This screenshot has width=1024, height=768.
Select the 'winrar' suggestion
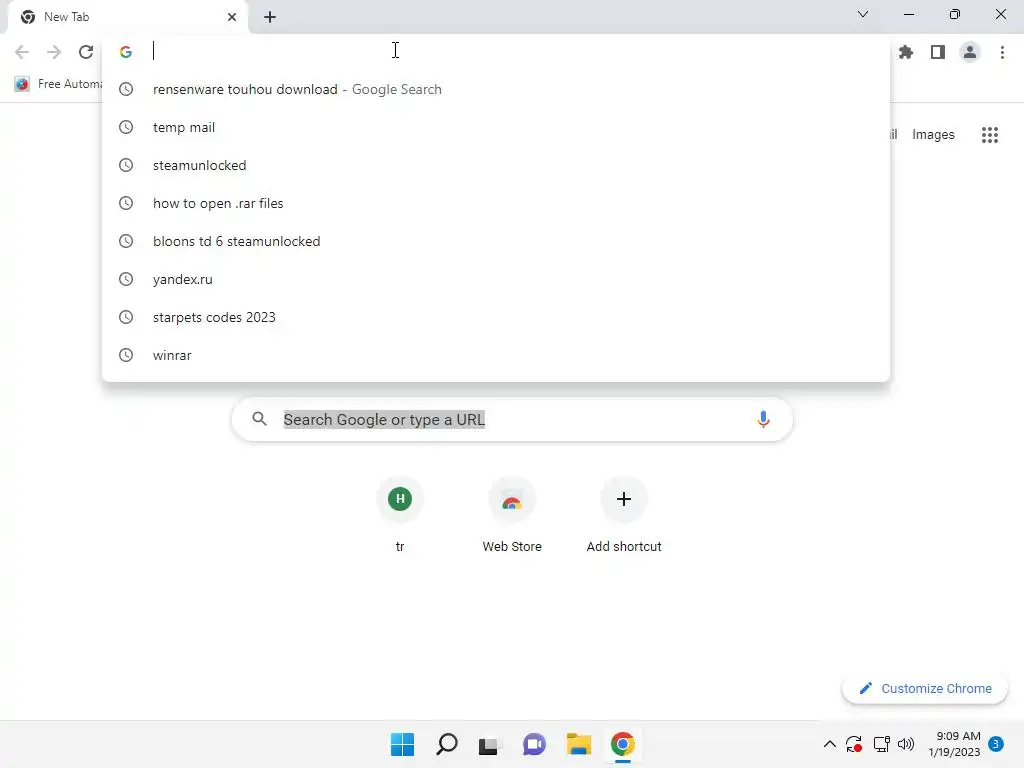(496, 355)
